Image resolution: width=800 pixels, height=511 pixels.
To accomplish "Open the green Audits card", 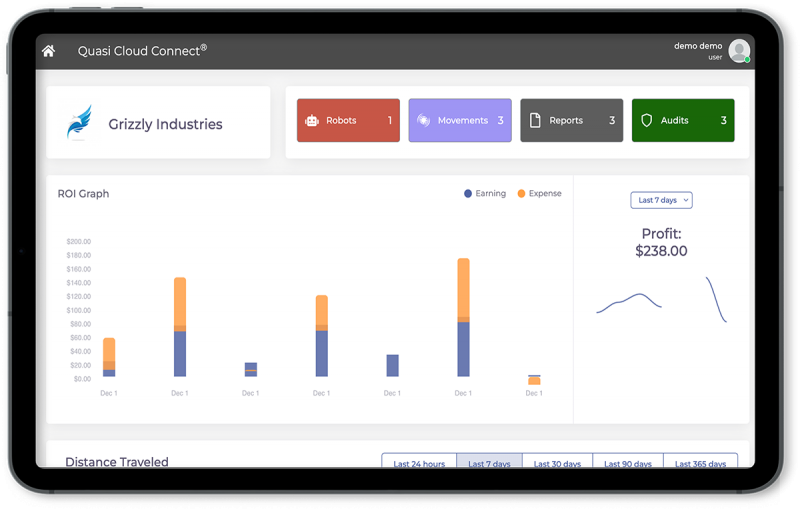I will point(683,121).
